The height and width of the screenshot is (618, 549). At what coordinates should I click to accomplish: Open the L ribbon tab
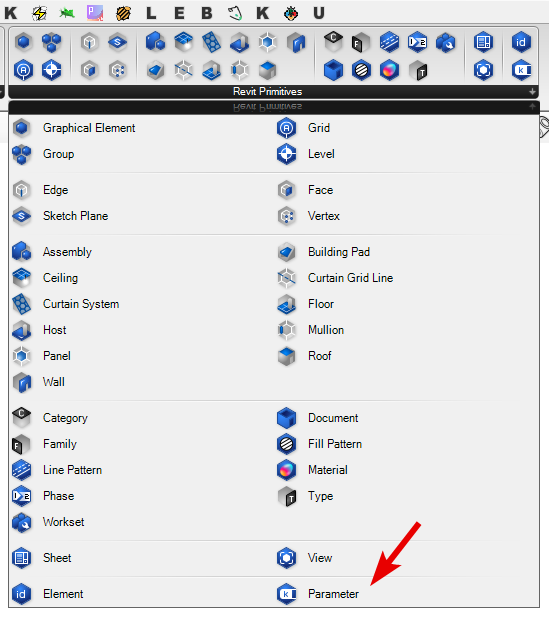click(x=151, y=13)
